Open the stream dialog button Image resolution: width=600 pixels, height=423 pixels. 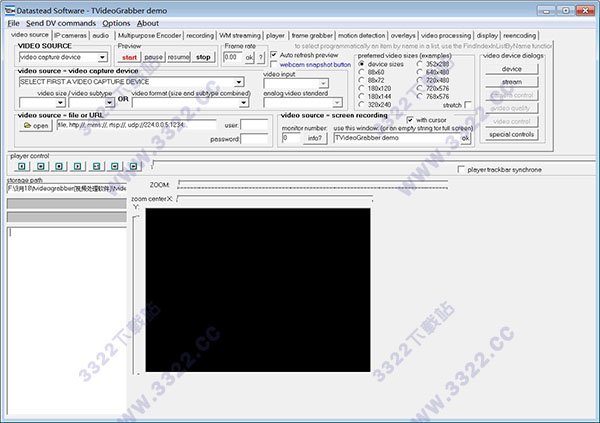point(512,82)
